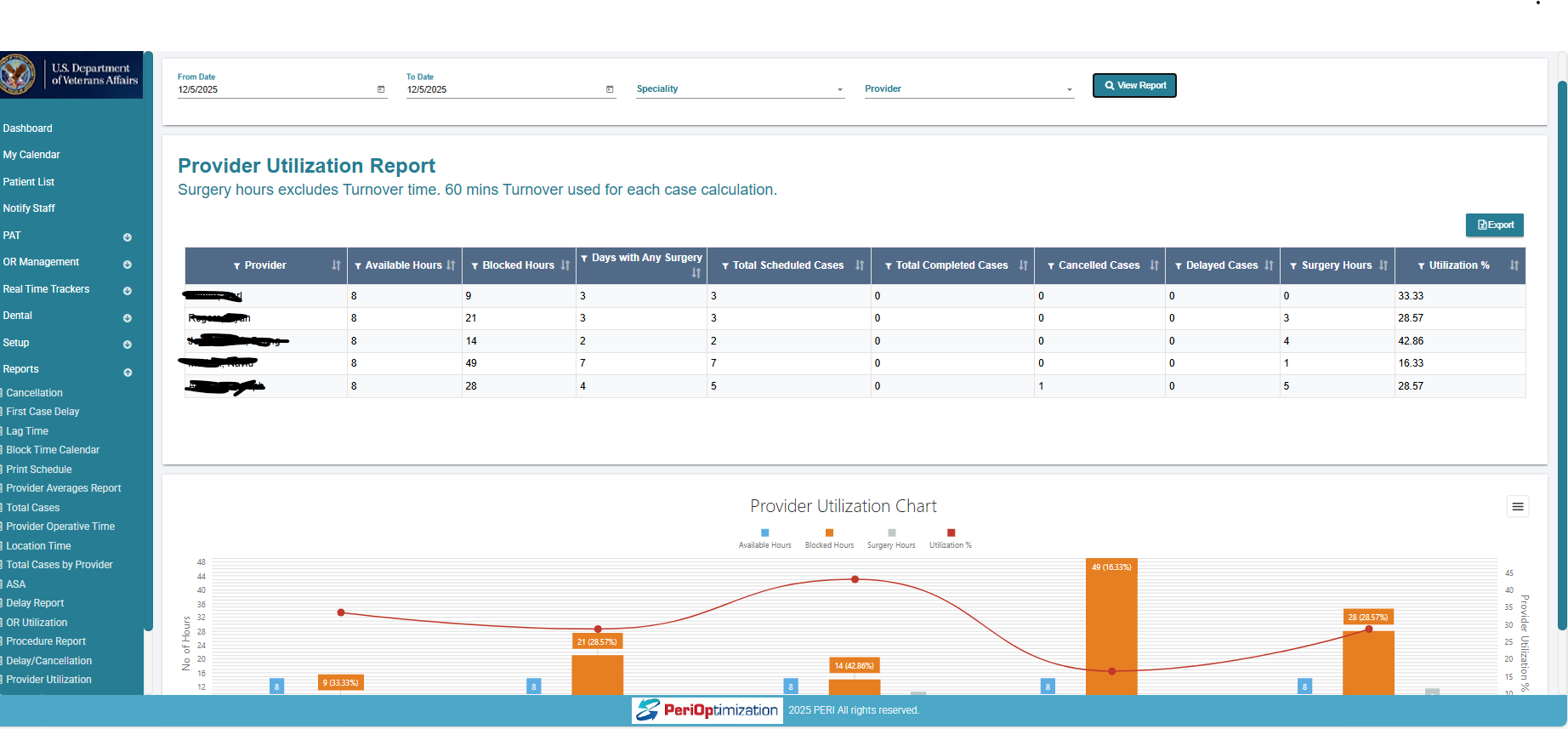Image resolution: width=1568 pixels, height=729 pixels.
Task: Open the OR Utilization report link
Action: coord(37,623)
